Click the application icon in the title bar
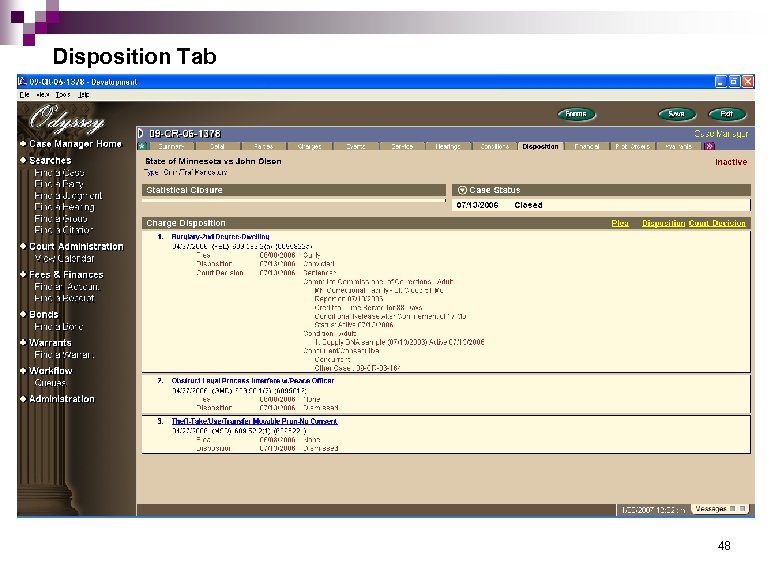Image resolution: width=778 pixels, height=569 pixels. pyautogui.click(x=22, y=81)
